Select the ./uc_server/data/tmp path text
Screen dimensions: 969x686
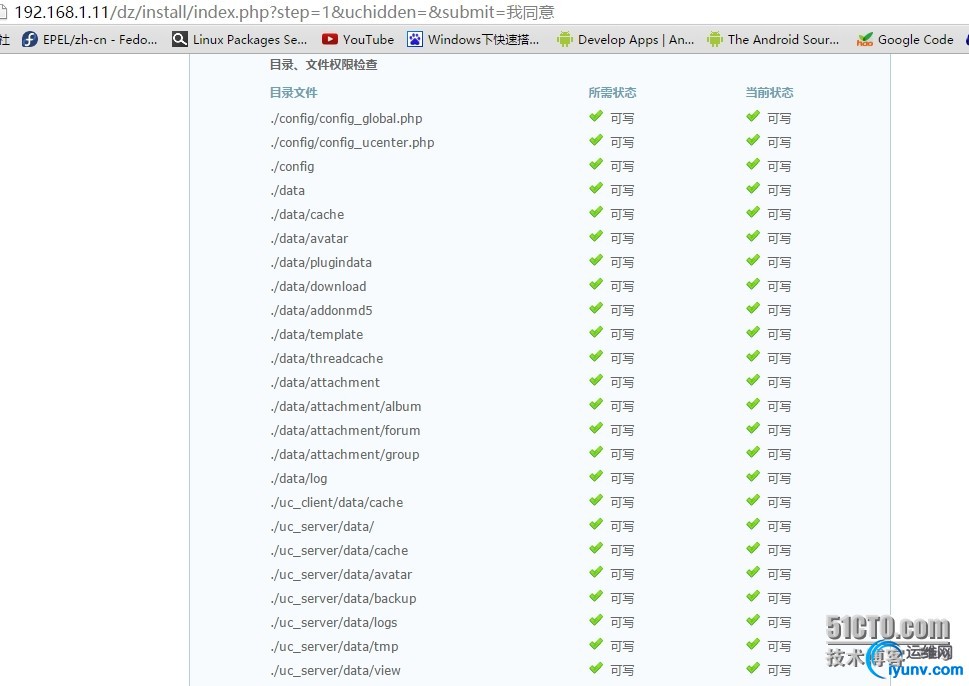click(x=334, y=647)
